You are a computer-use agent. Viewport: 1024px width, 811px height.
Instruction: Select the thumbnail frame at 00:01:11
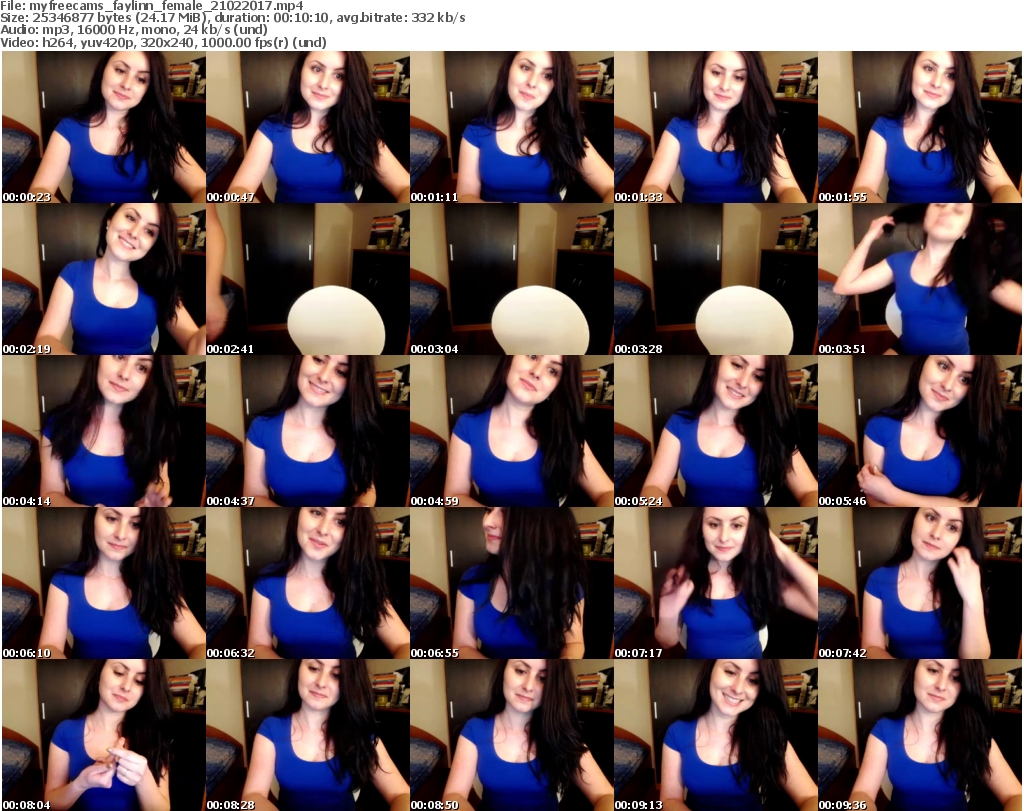tap(512, 127)
